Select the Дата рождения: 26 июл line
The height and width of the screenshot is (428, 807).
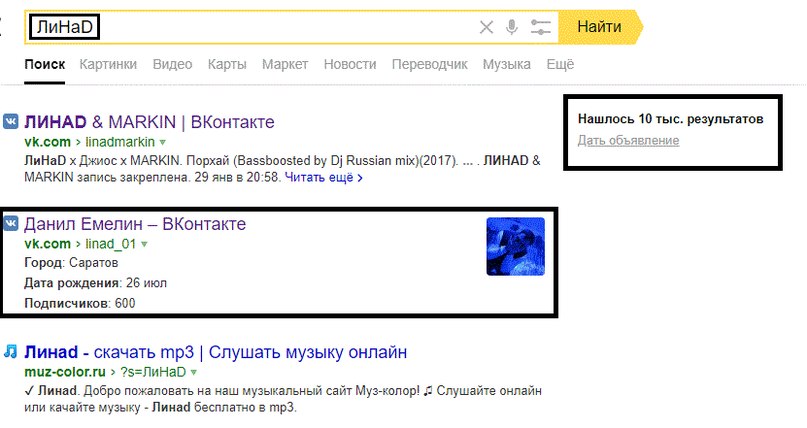(95, 283)
